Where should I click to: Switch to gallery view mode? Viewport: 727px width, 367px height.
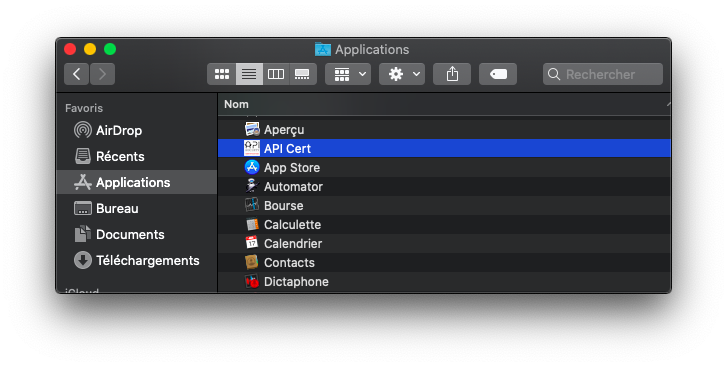click(303, 74)
